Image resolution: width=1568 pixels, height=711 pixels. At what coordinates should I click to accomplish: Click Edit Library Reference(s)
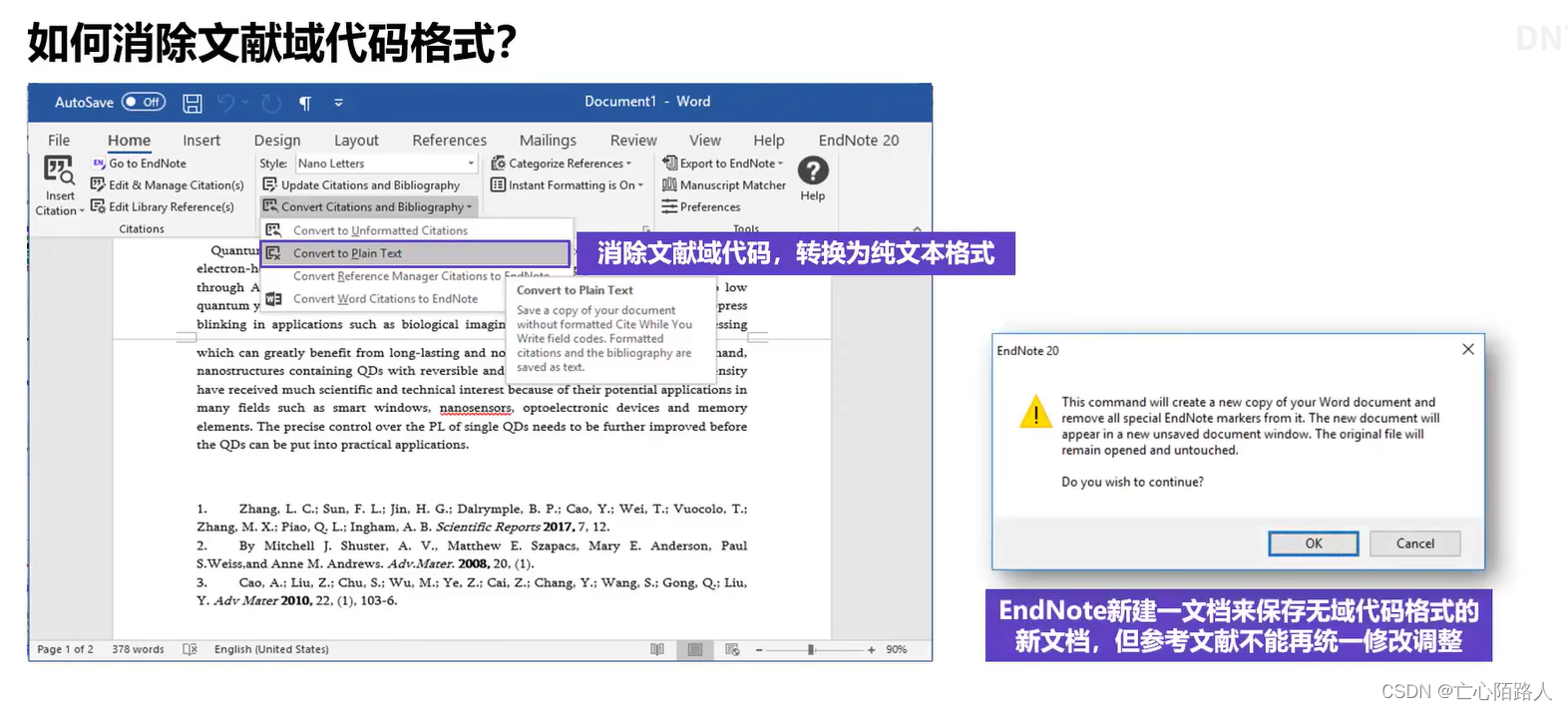coord(162,207)
